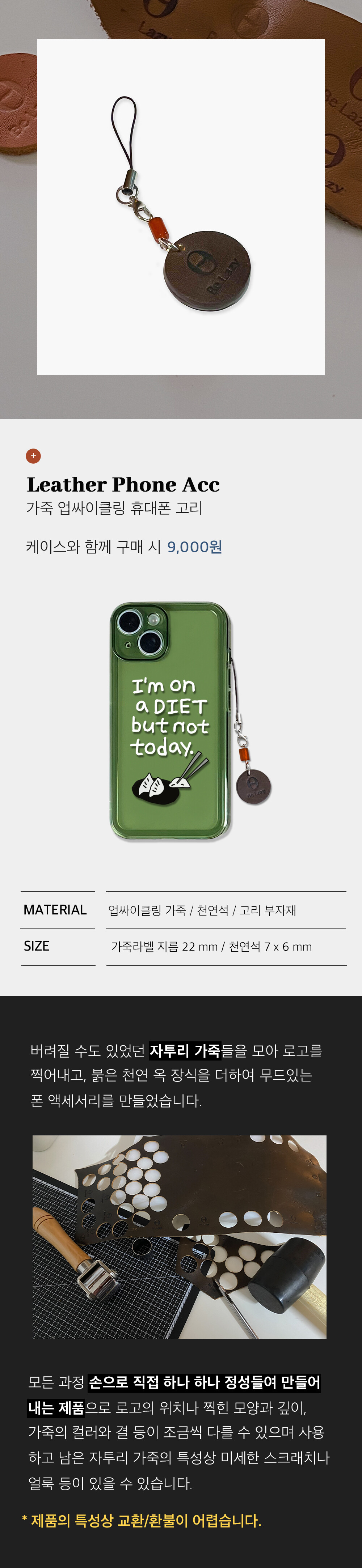Open the leather keyring product photo
This screenshot has height=1568, width=362.
tap(181, 207)
